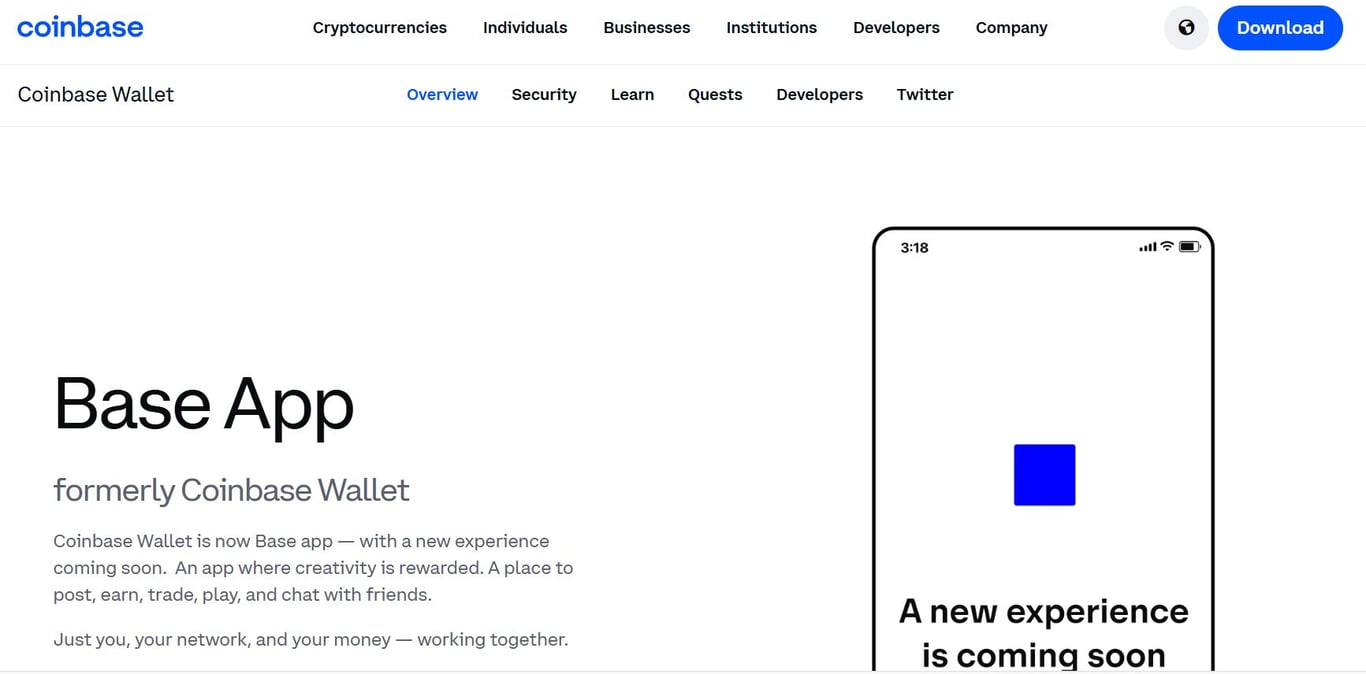Click the Coinbase Wallet heading link
The width and height of the screenshot is (1366, 674).
(x=95, y=94)
